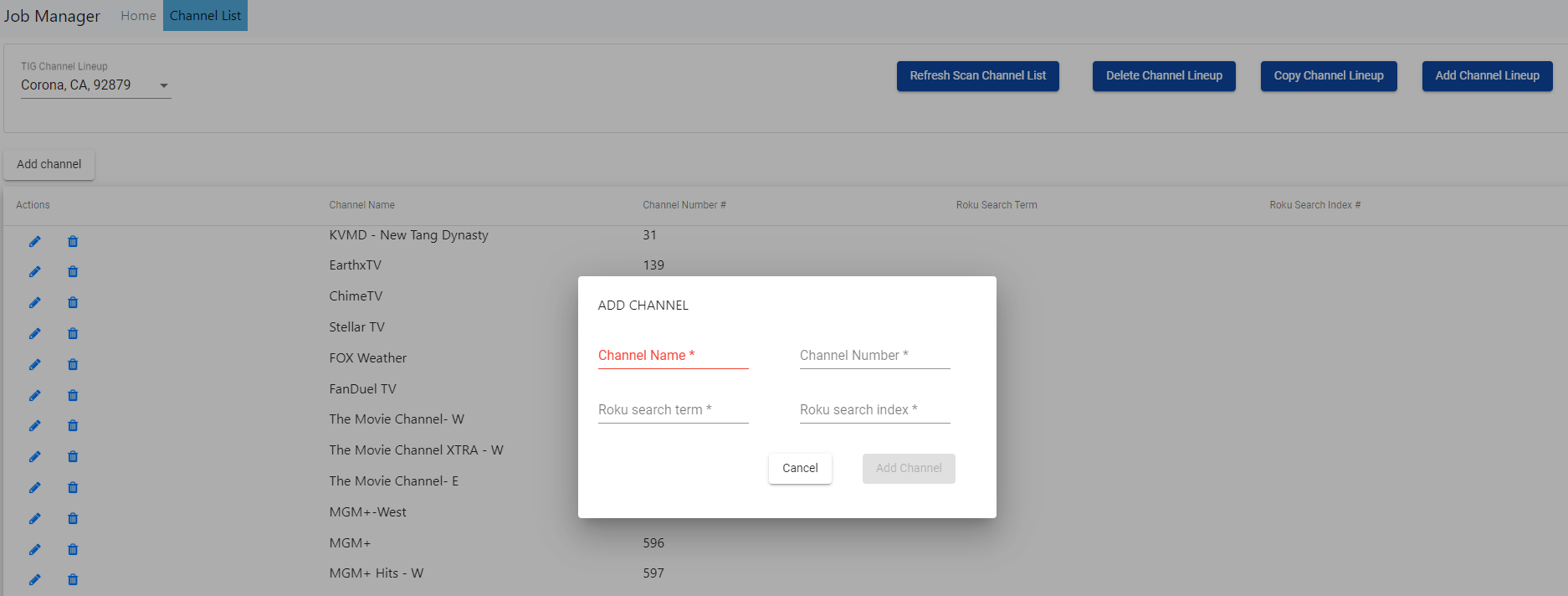
Task: Delete the ChimeTV row
Action: pyautogui.click(x=73, y=302)
